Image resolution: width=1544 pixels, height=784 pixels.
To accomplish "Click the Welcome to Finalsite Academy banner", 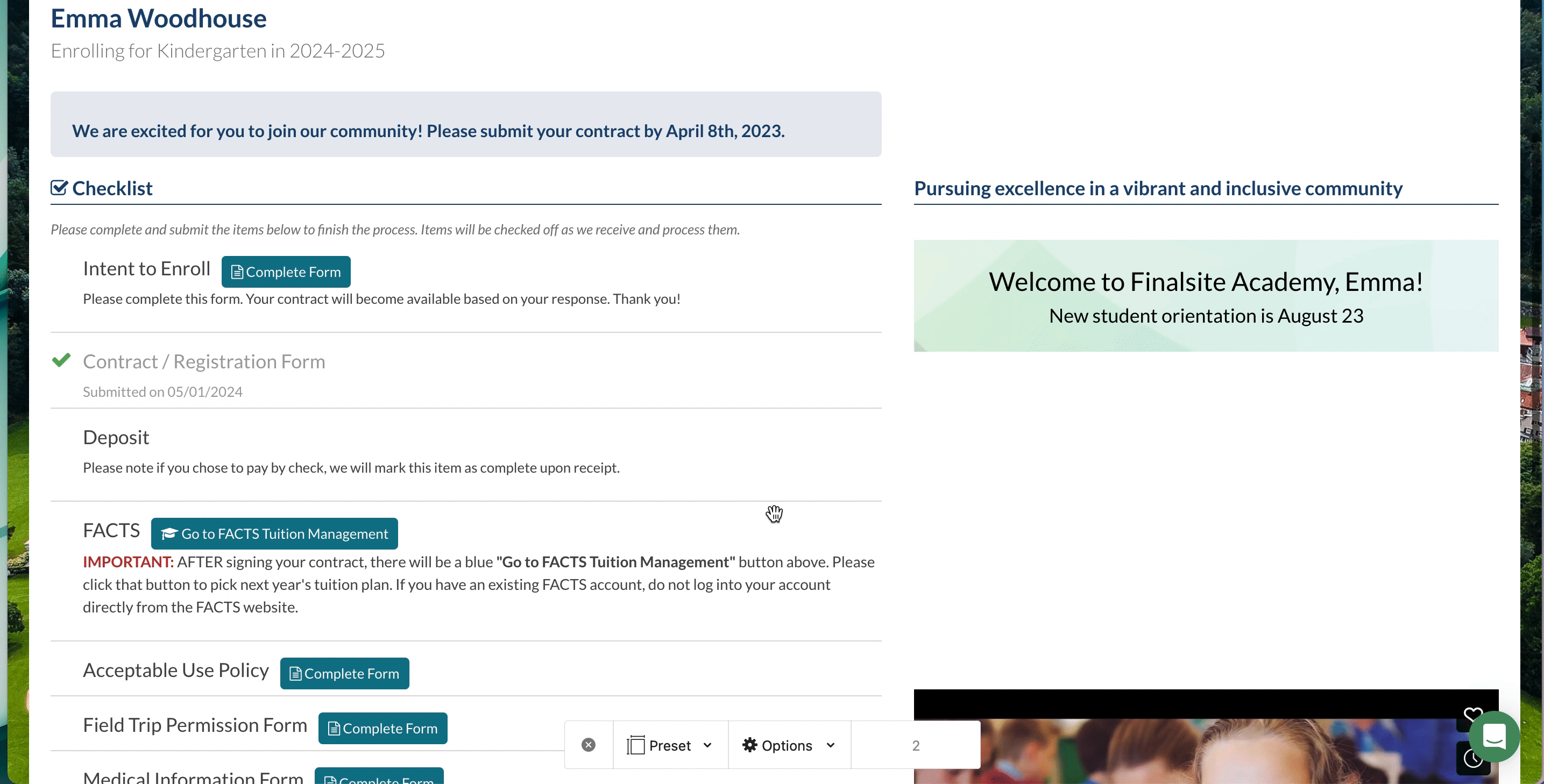I will pos(1206,296).
